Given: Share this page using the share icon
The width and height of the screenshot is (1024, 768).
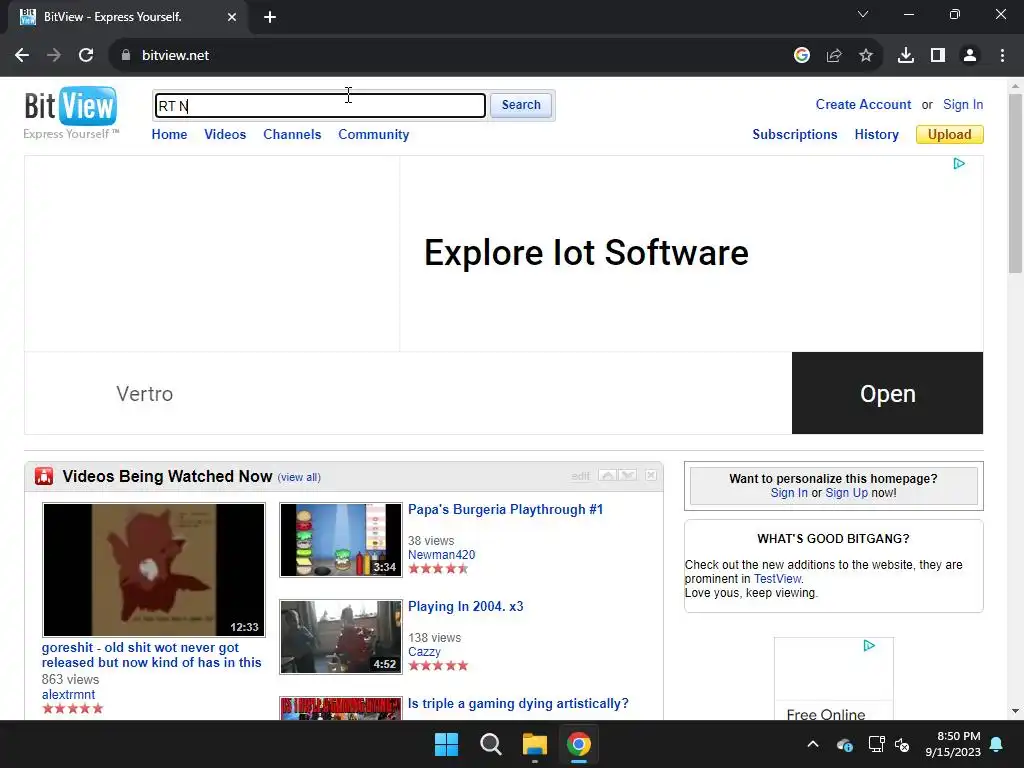Looking at the screenshot, I should (834, 56).
